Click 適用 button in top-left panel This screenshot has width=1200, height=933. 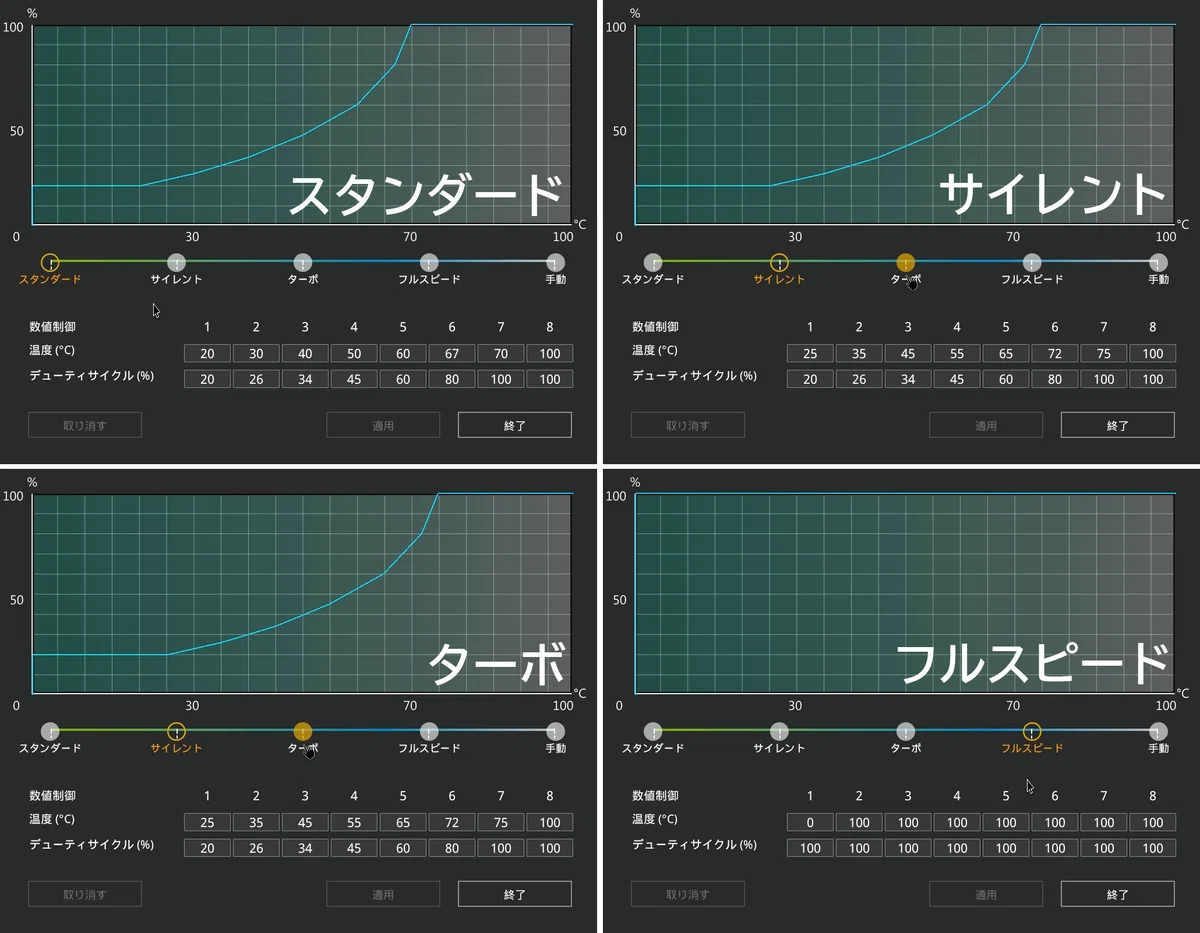(x=383, y=425)
